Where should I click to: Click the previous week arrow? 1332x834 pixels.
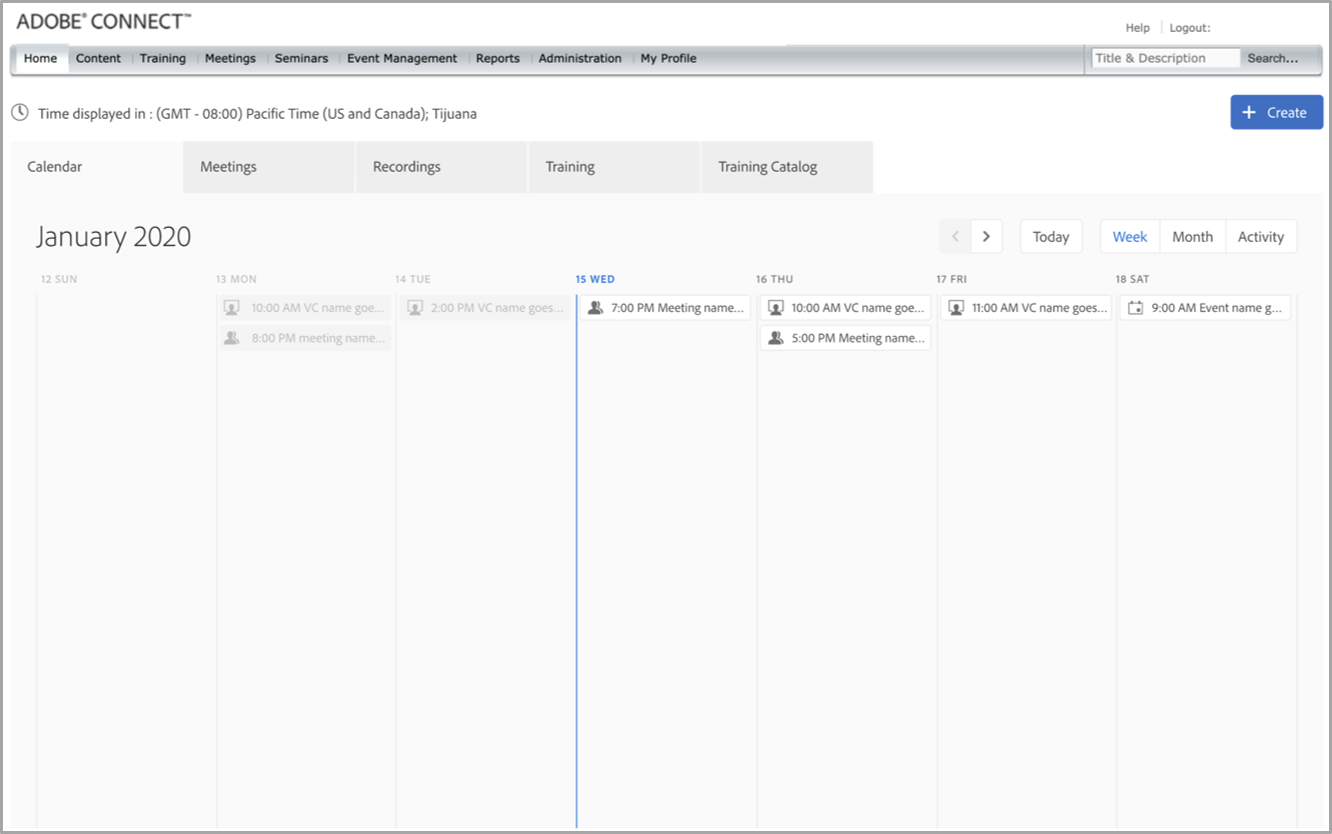pyautogui.click(x=955, y=237)
